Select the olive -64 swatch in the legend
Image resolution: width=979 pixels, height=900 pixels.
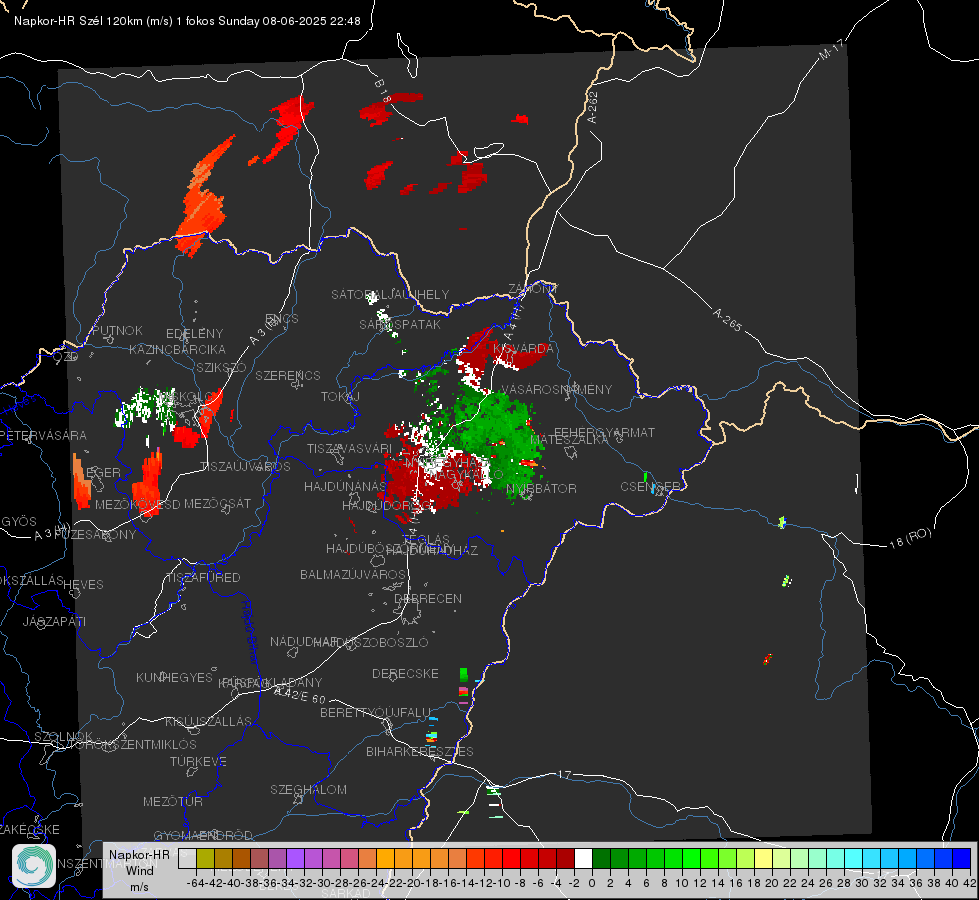click(x=205, y=858)
